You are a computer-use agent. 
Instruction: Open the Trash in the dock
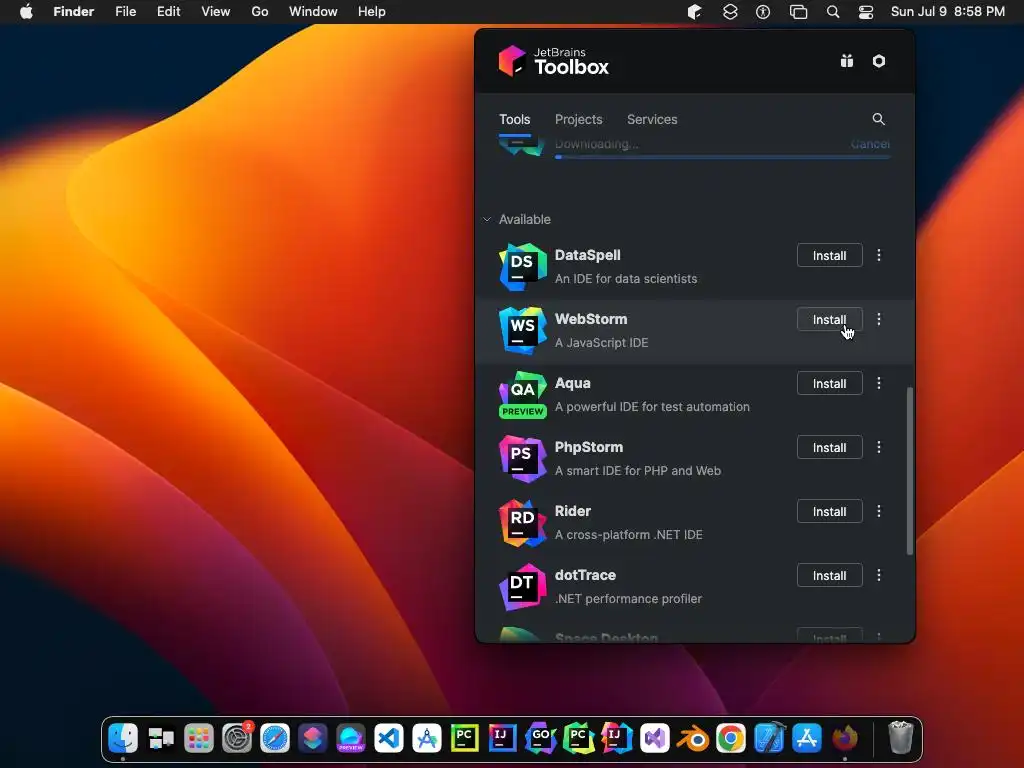click(x=901, y=739)
